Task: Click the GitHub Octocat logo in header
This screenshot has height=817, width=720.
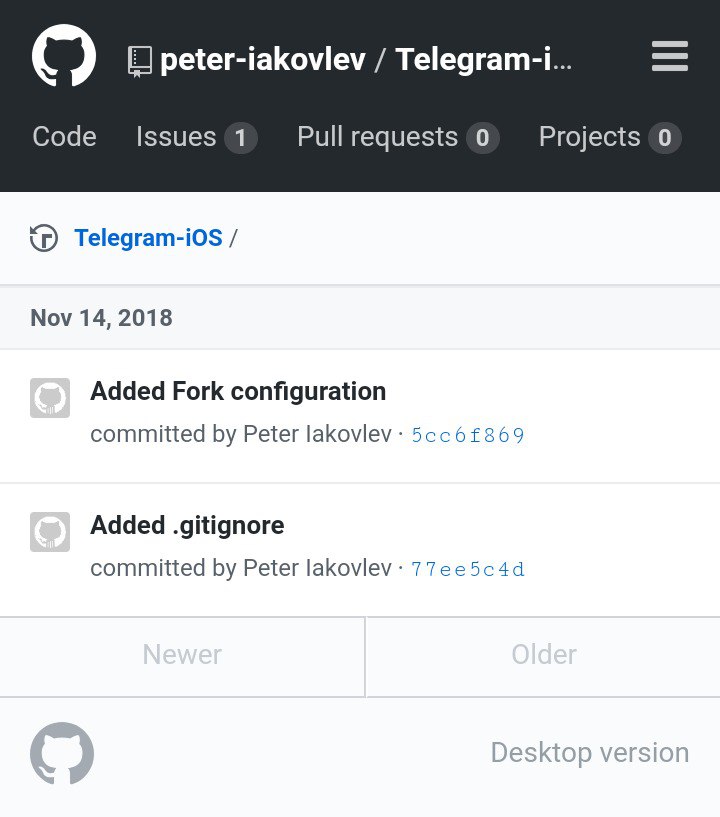Action: point(64,55)
